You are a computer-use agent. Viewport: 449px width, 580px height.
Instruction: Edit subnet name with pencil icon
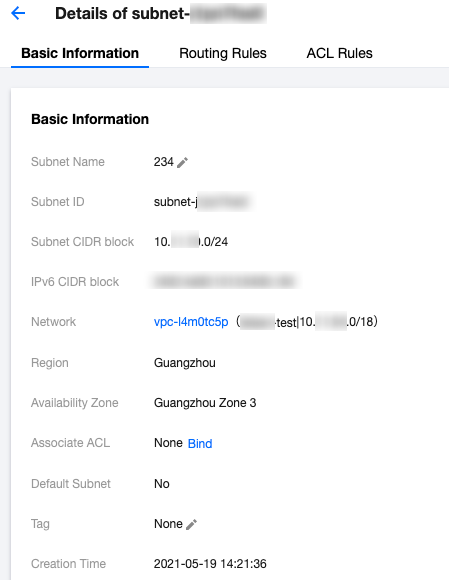point(182,162)
